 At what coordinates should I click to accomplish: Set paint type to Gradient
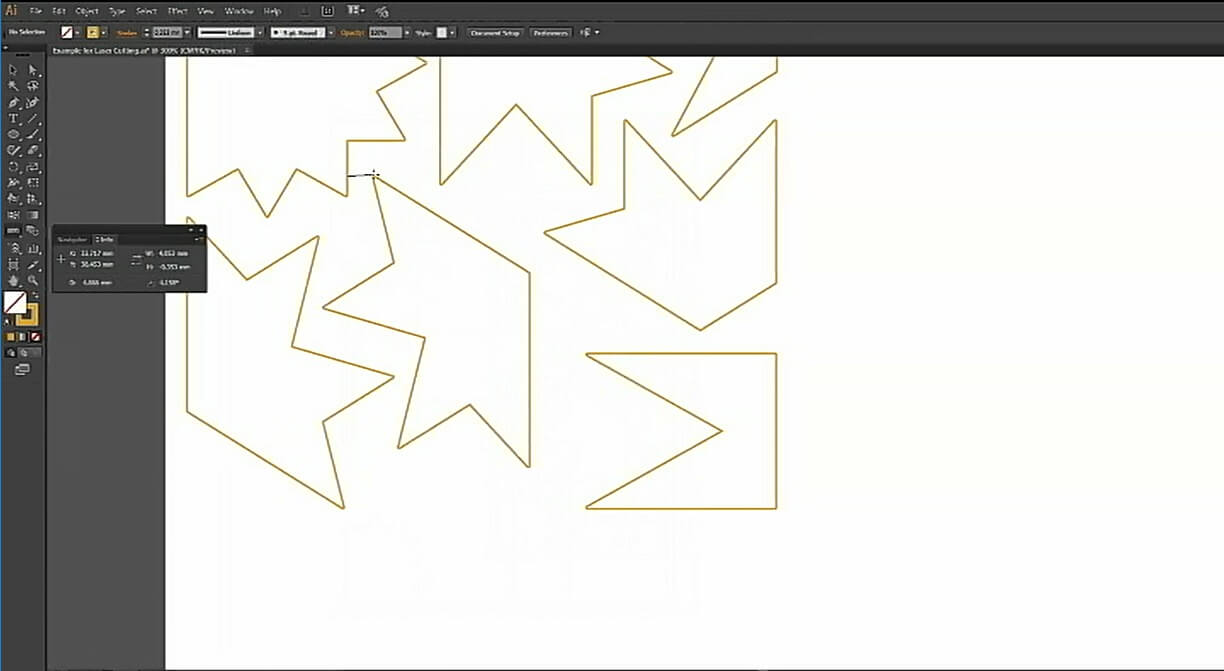(x=21, y=337)
